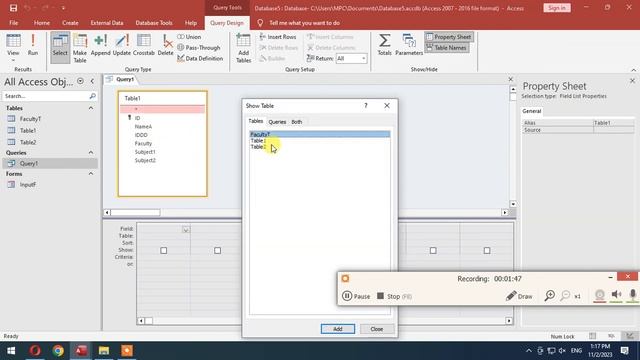Choose the Update query type
Screen dimensions: 640x360
(x=122, y=45)
